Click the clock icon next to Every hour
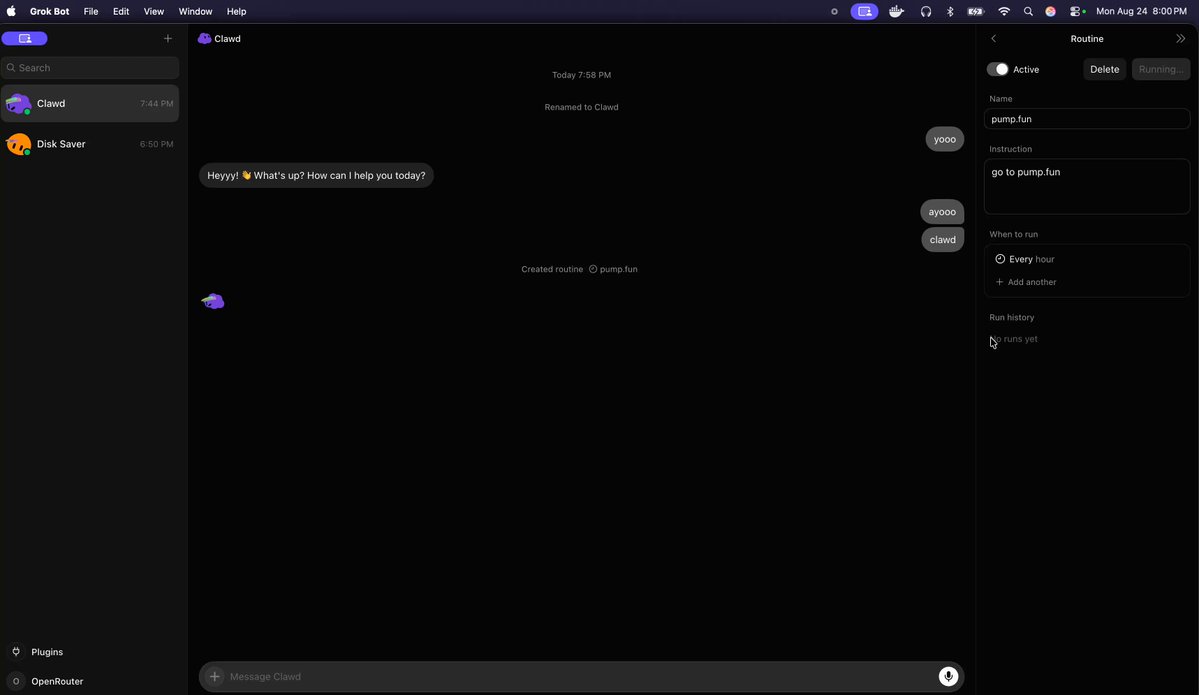 coord(1000,259)
